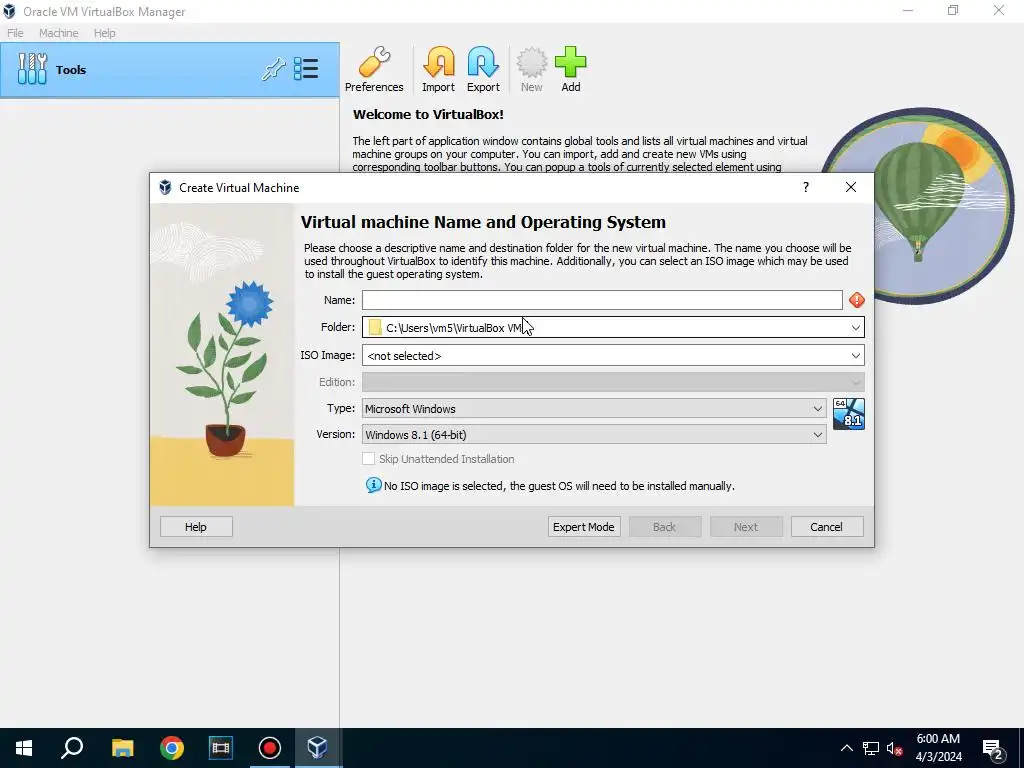Image resolution: width=1024 pixels, height=768 pixels.
Task: Open the Preferences toolbar button
Action: [374, 69]
